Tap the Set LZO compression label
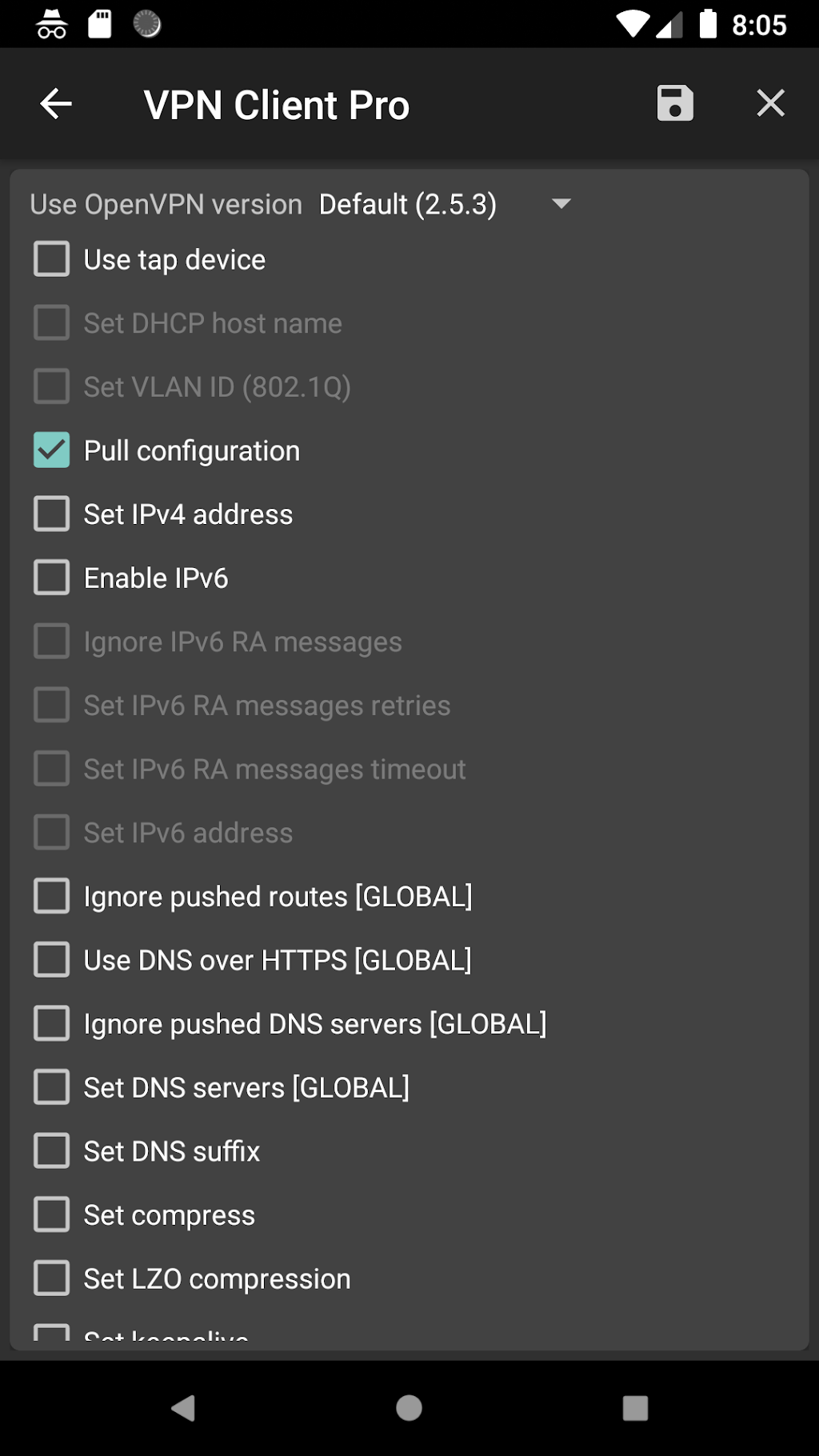The height and width of the screenshot is (1456, 819). (x=217, y=1279)
